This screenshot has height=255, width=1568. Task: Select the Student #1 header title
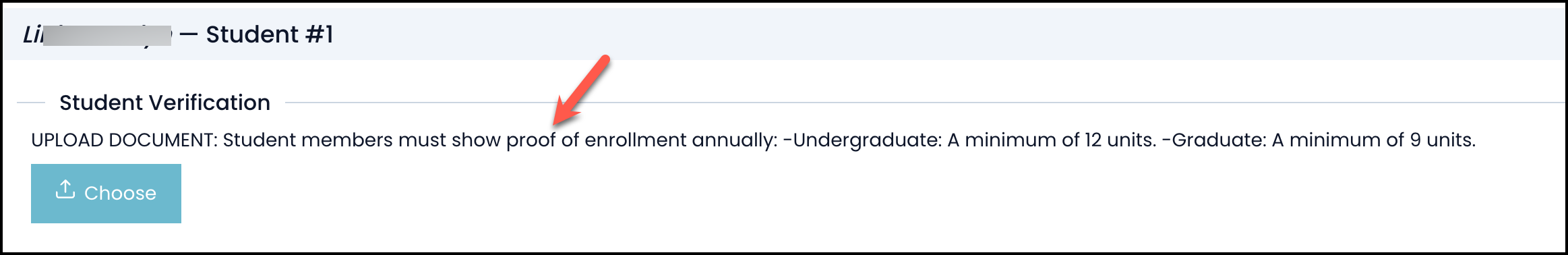(270, 34)
